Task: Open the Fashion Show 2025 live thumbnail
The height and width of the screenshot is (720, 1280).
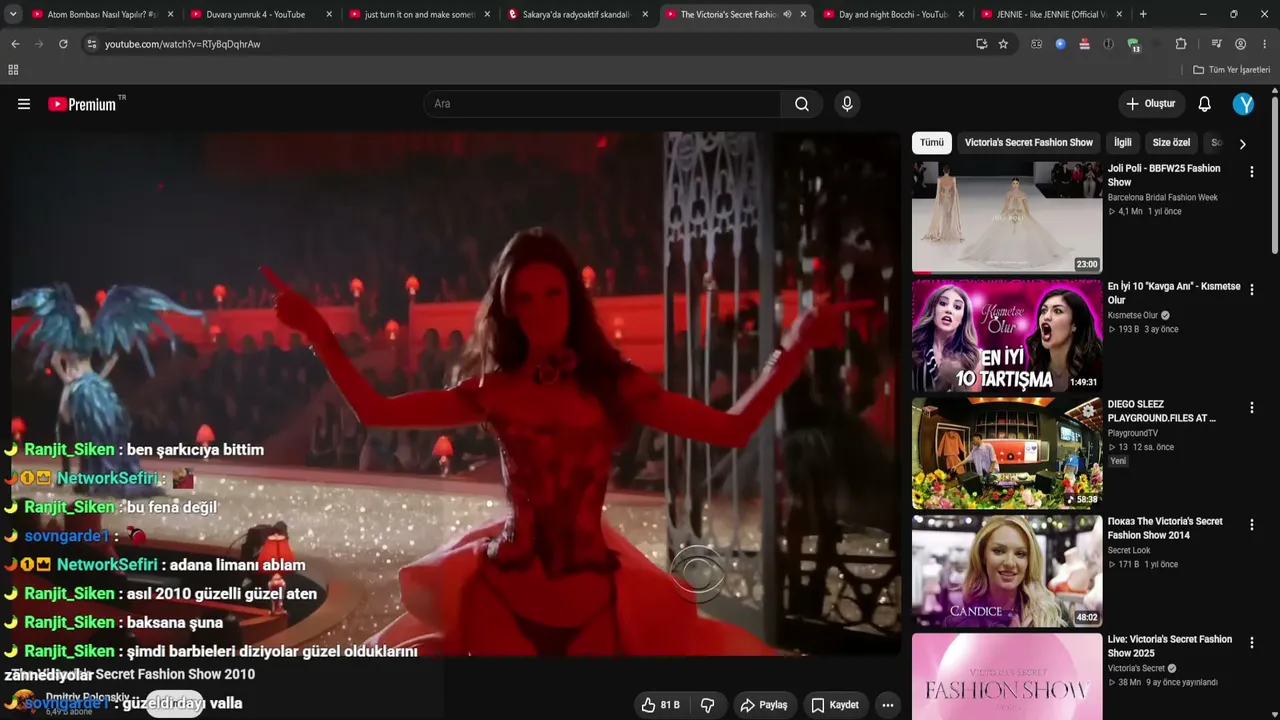Action: (1007, 677)
